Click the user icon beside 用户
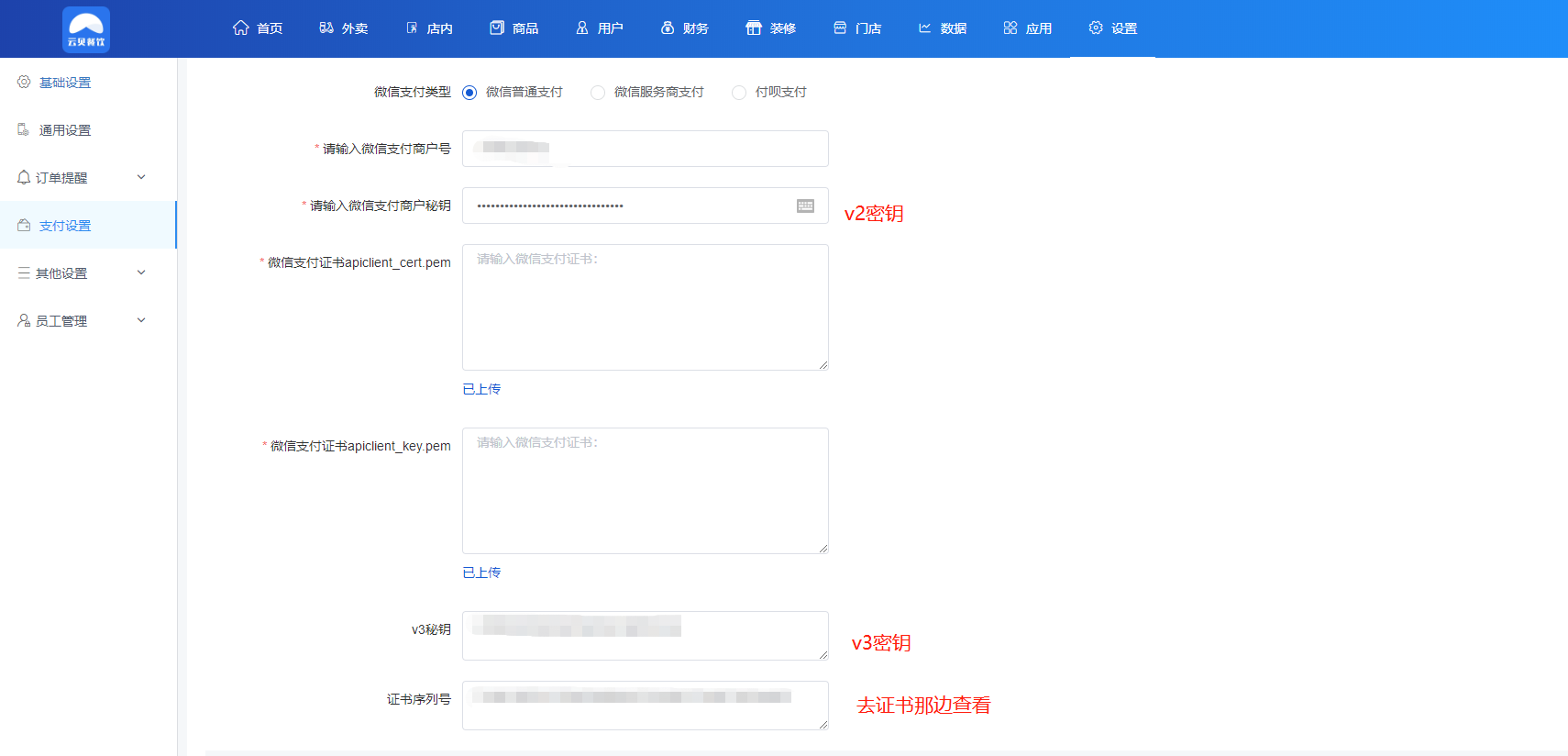1568x756 pixels. pyautogui.click(x=582, y=28)
